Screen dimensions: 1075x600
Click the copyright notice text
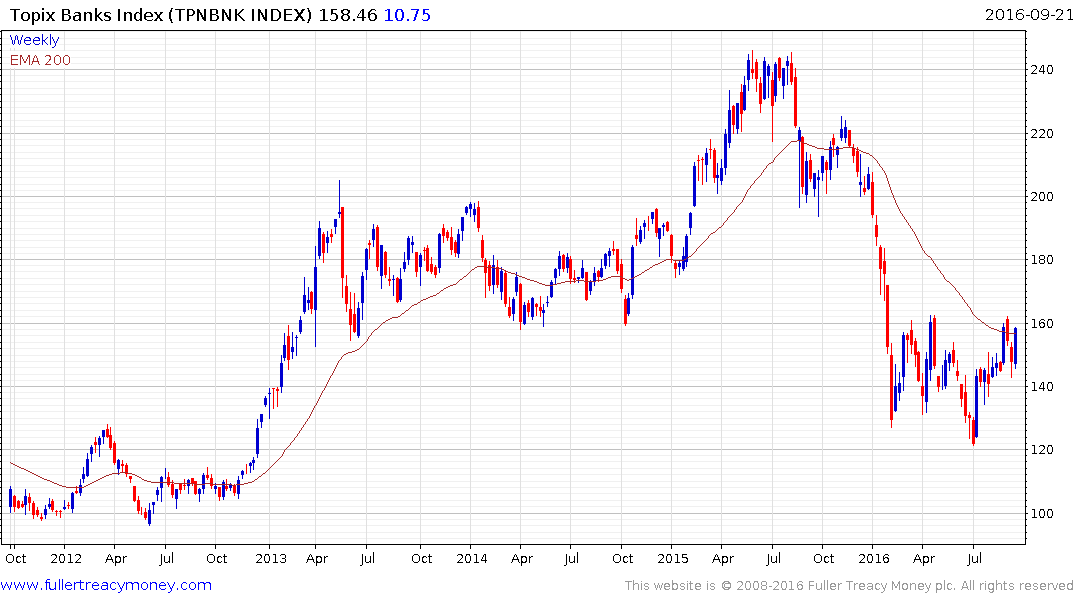[x=849, y=586]
